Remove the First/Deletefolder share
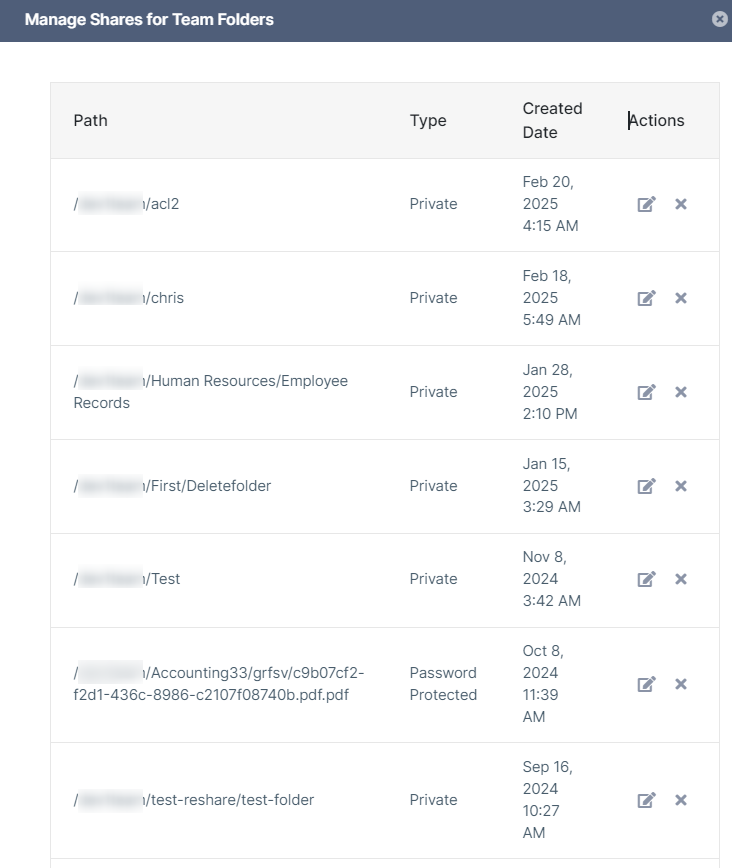 coord(681,486)
